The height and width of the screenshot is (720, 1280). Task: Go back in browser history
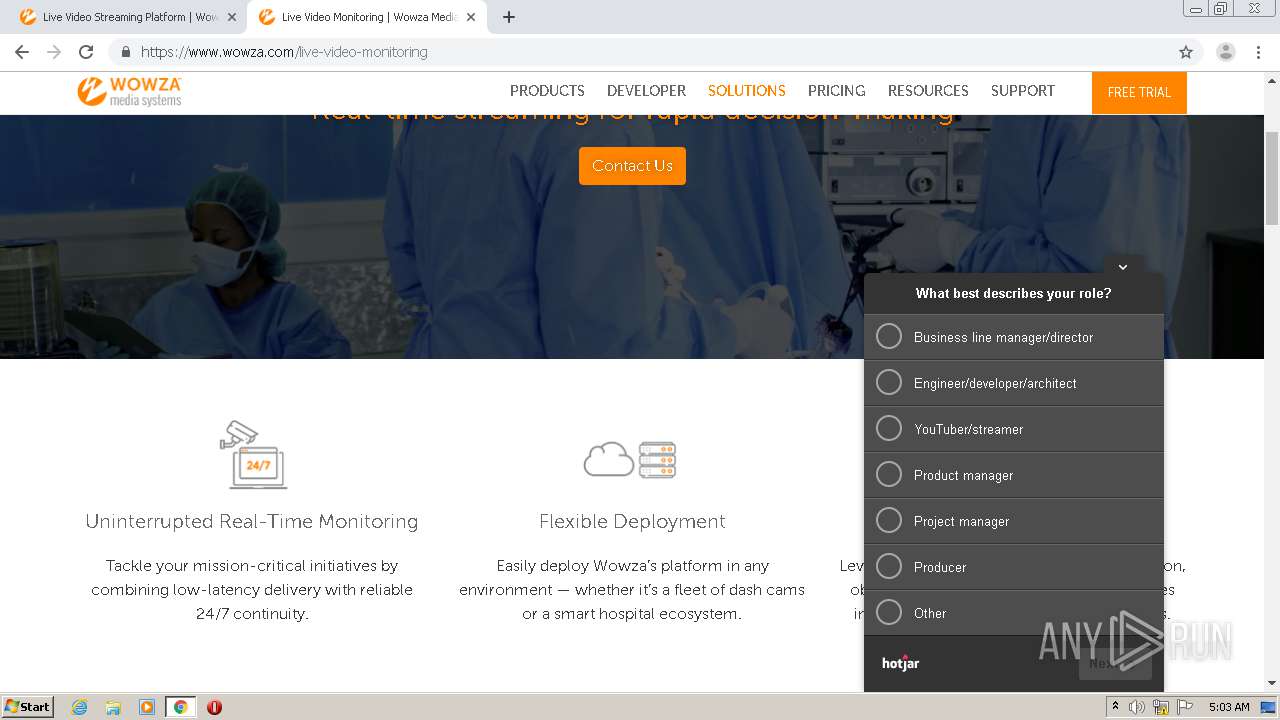22,52
